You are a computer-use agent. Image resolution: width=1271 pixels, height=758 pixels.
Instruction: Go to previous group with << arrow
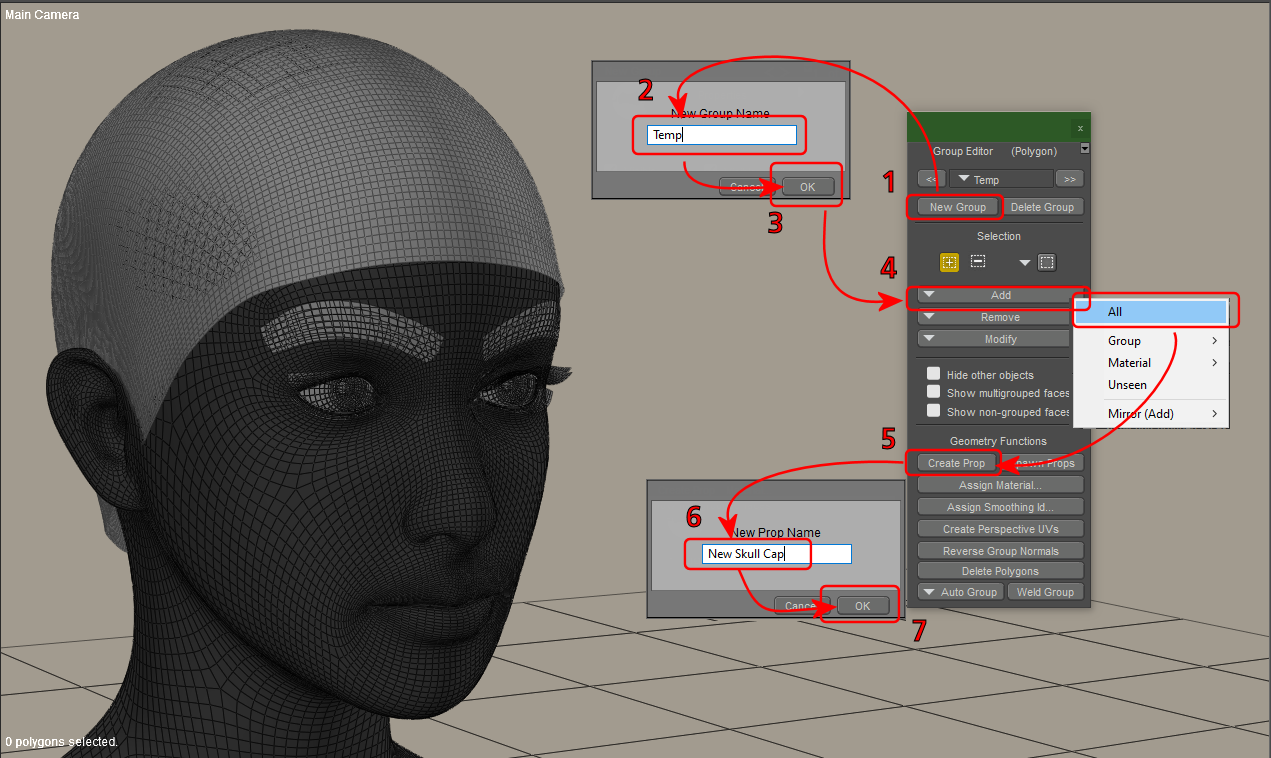(x=930, y=180)
